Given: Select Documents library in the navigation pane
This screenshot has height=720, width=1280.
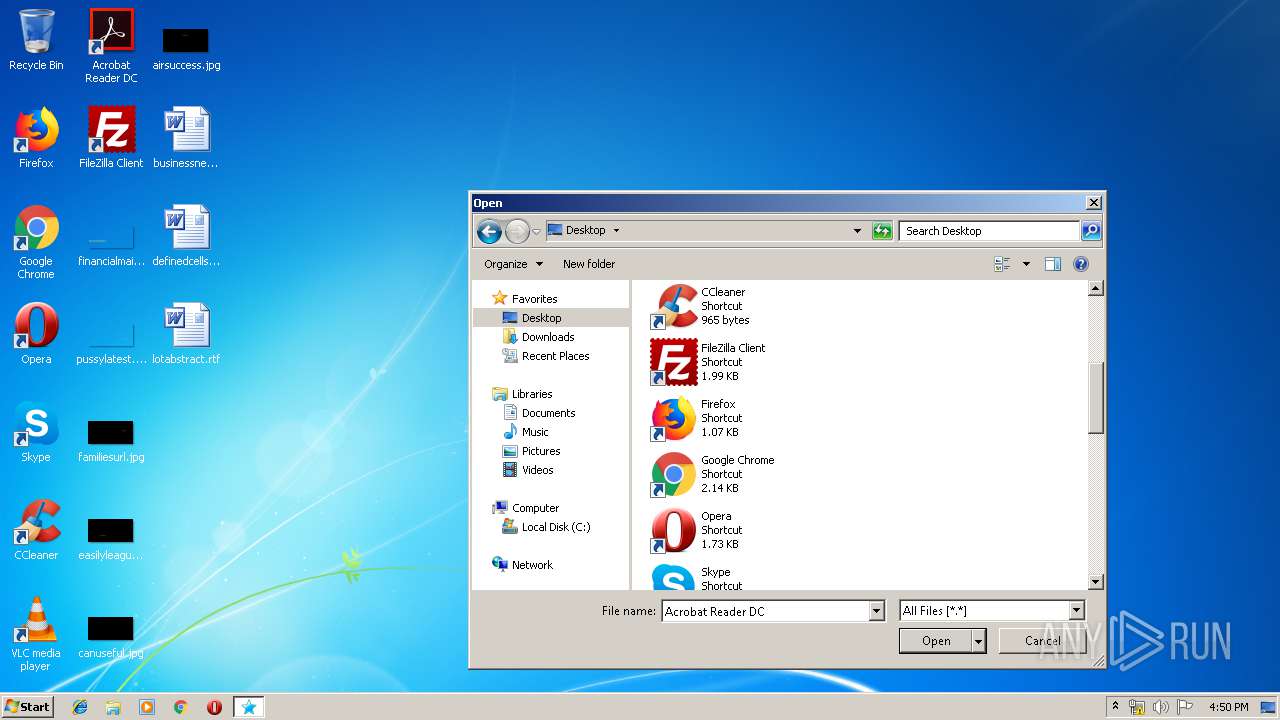Looking at the screenshot, I should coord(539,413).
